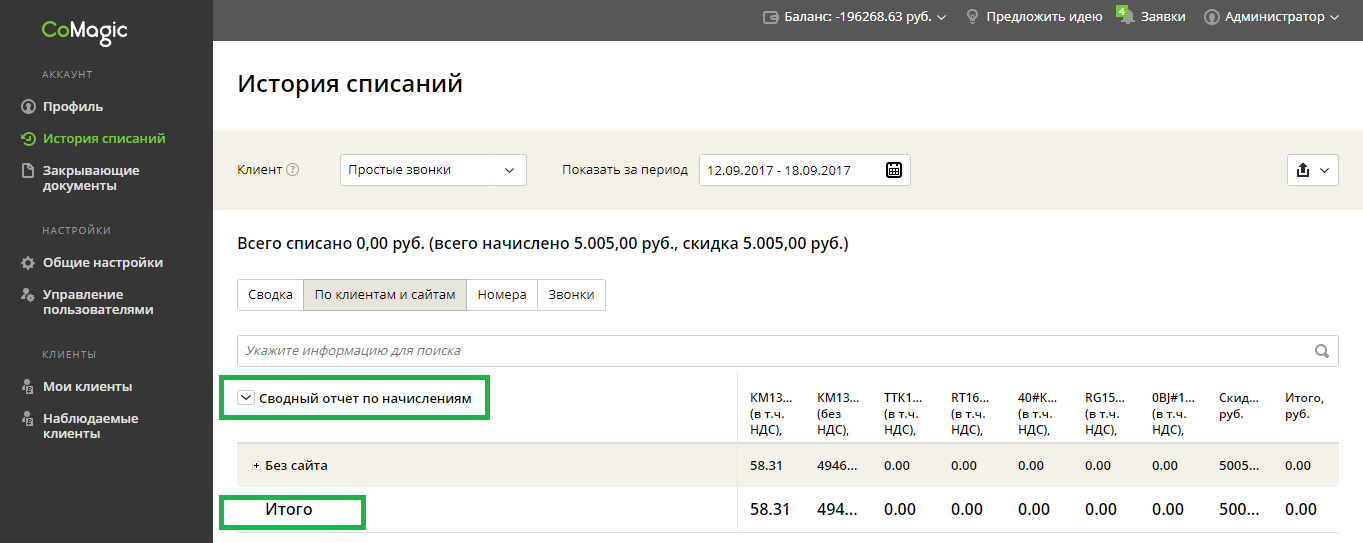Select the По клиентам и сайтам tab

pyautogui.click(x=385, y=295)
